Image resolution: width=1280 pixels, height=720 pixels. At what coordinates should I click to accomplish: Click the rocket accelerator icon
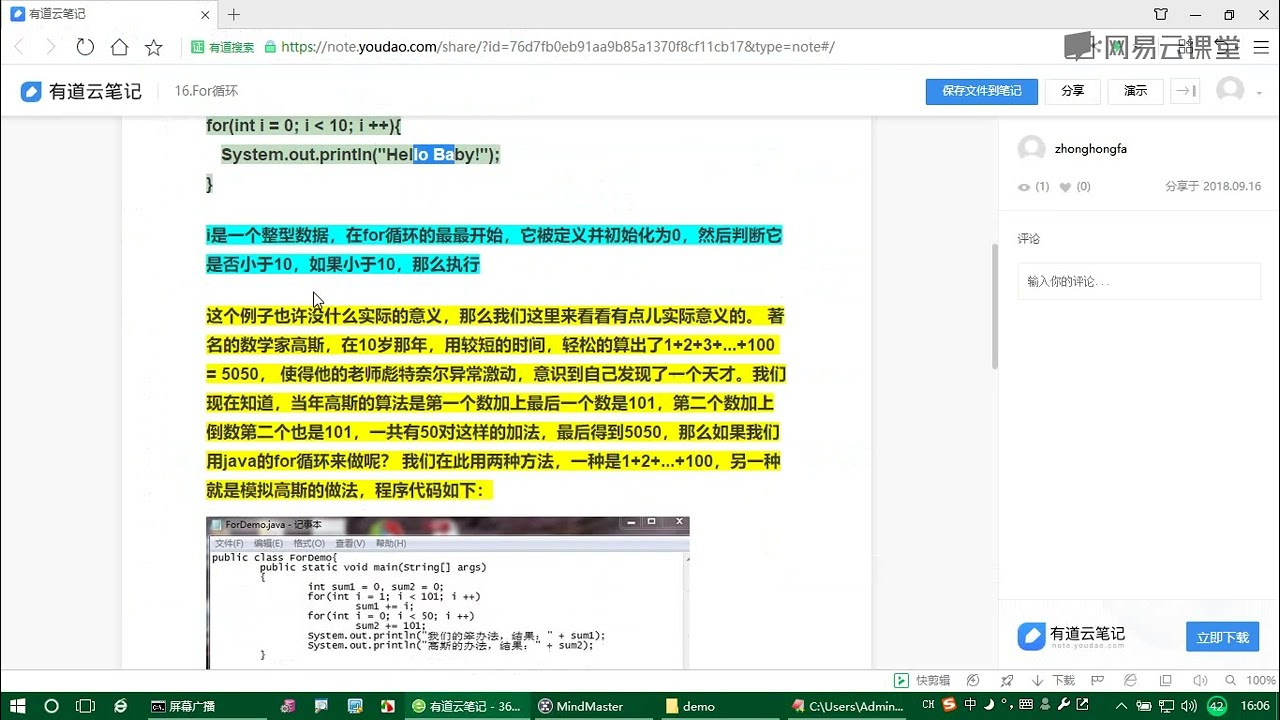(1006, 680)
